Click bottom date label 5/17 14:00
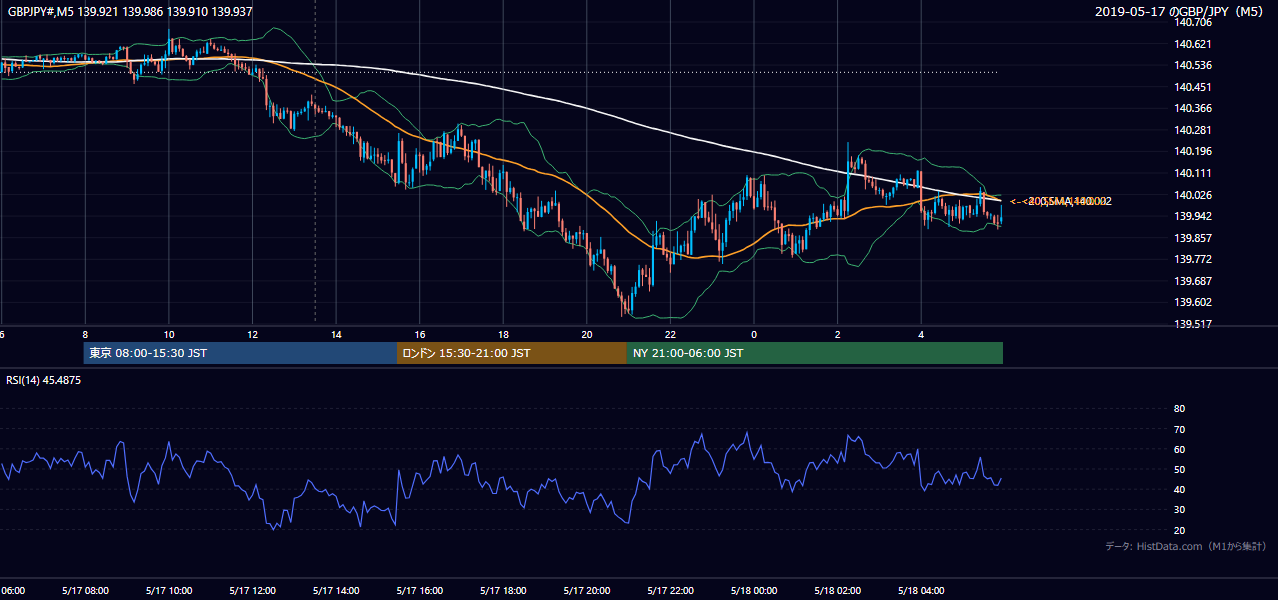 [335, 590]
